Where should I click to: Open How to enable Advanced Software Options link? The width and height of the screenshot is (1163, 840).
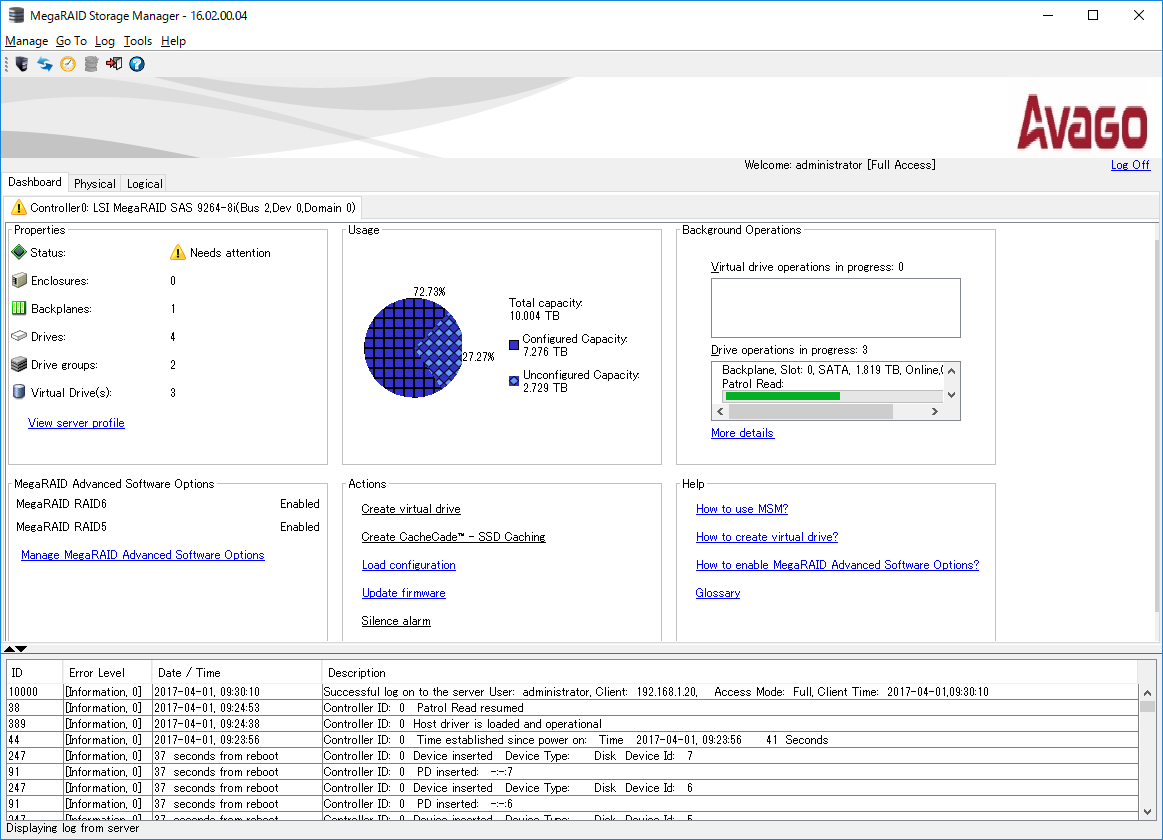click(x=837, y=565)
